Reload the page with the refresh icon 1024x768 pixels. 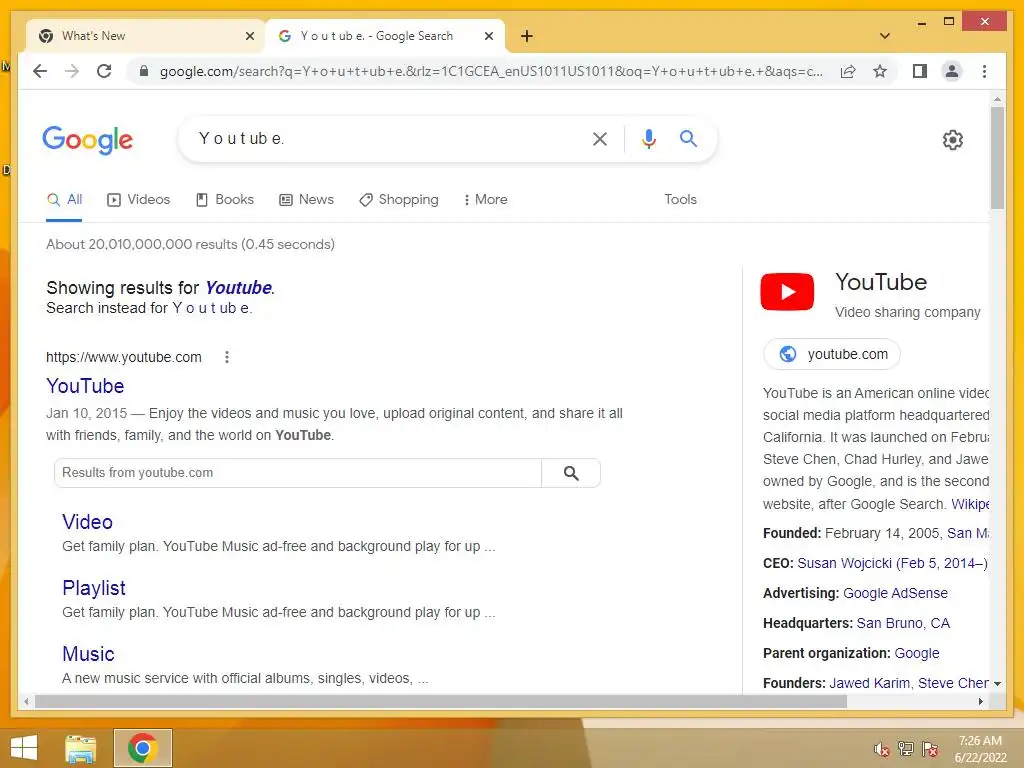[104, 71]
